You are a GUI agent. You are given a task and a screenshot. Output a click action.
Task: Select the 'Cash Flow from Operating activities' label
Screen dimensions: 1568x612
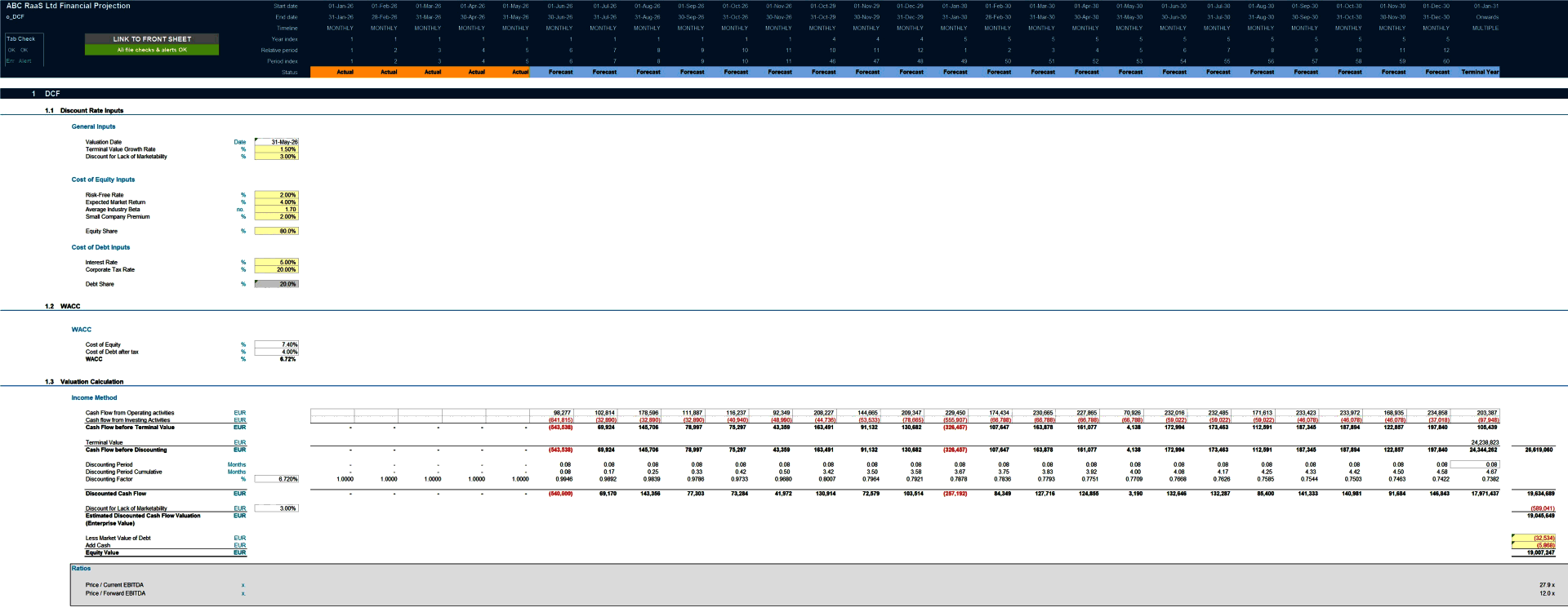(130, 413)
